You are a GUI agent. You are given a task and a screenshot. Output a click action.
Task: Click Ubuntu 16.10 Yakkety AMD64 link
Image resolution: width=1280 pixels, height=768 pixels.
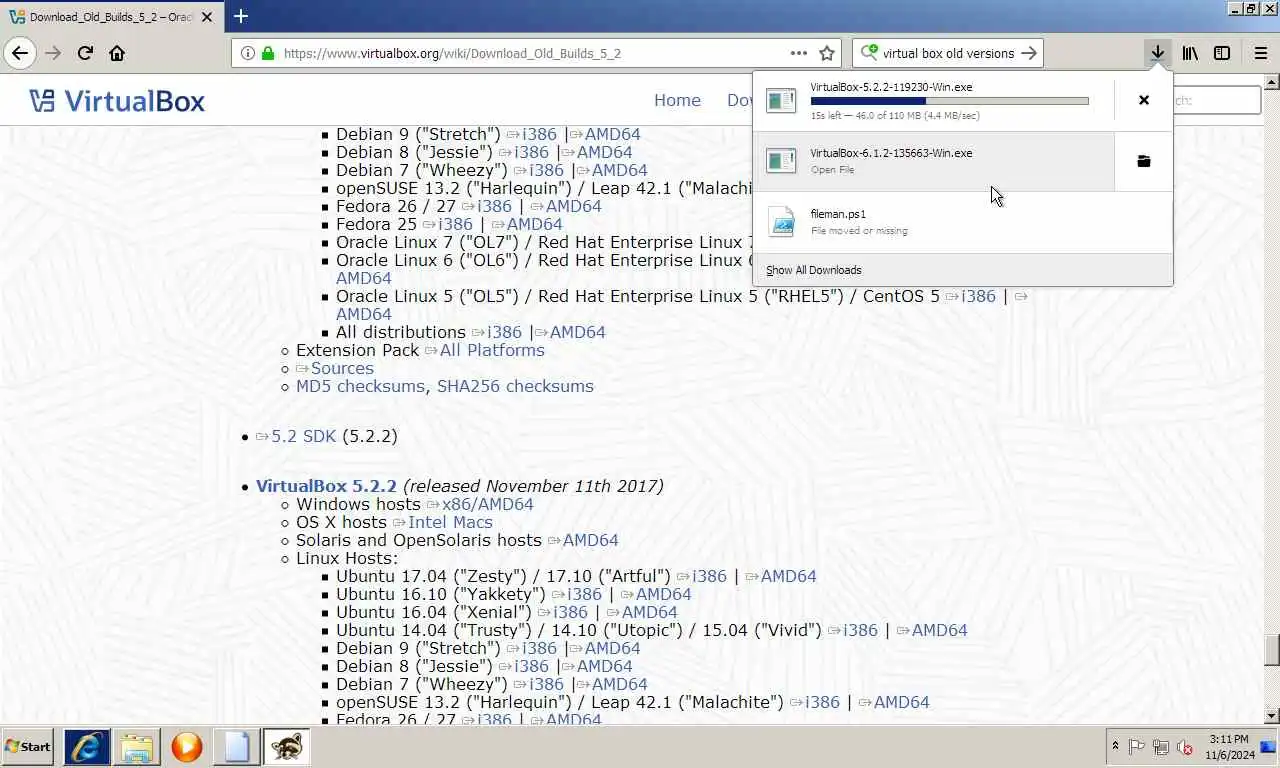[663, 594]
